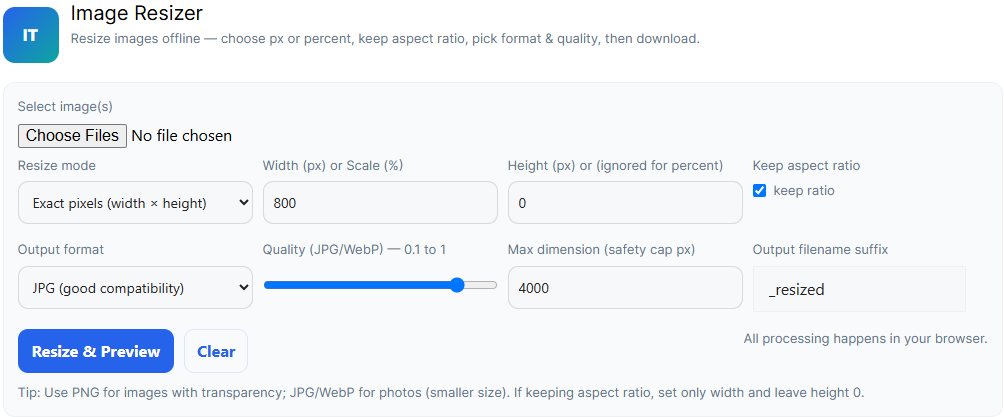Click the 'keep ratio' checkbox label text

point(804,191)
